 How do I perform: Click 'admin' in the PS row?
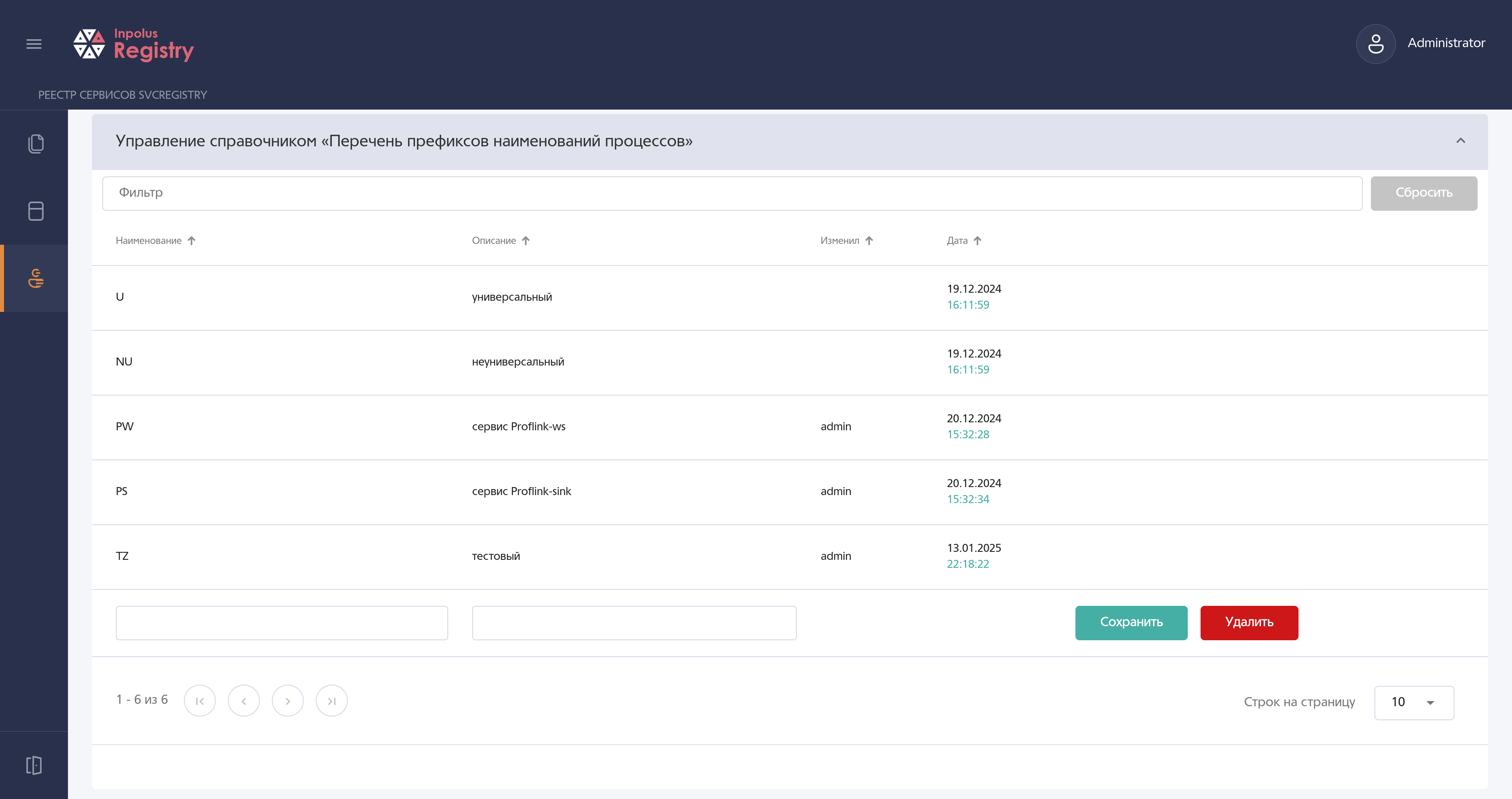836,491
